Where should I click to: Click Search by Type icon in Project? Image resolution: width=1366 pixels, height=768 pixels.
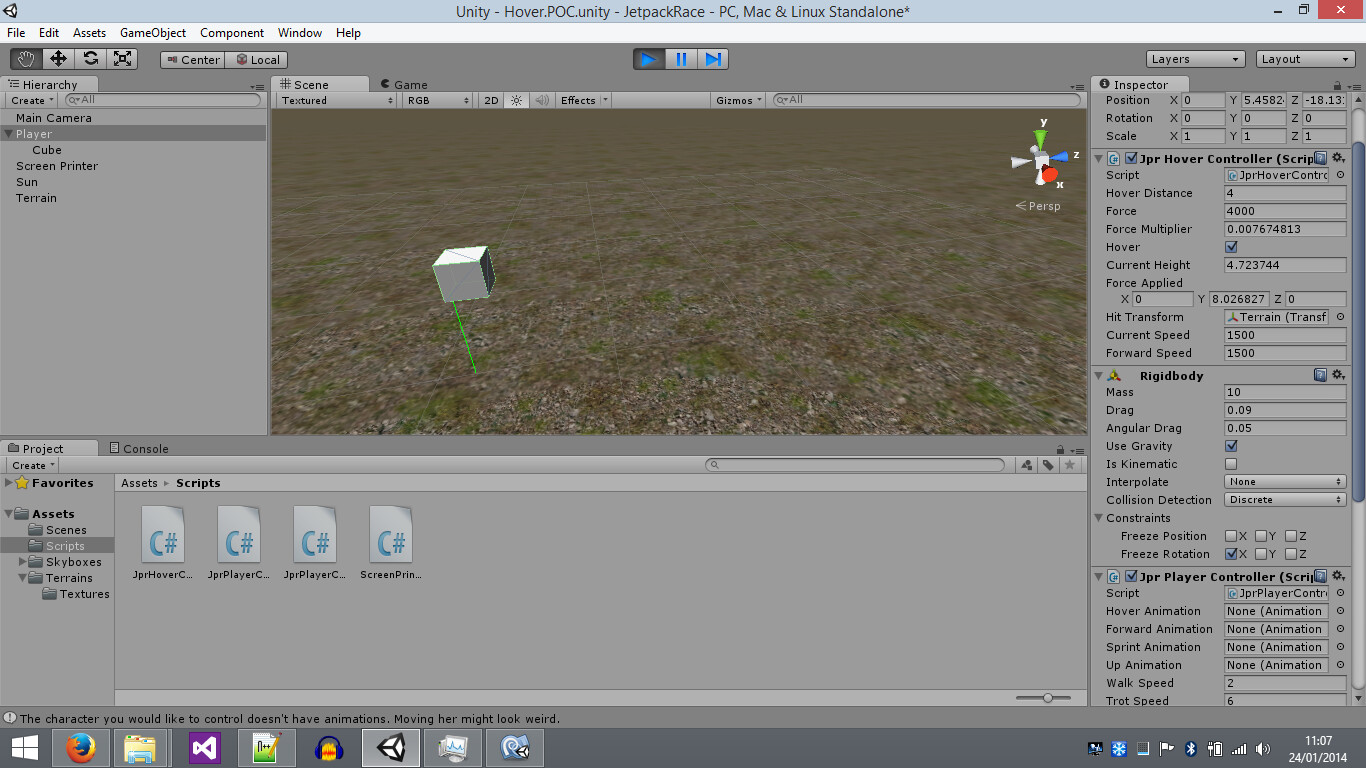coord(1027,465)
